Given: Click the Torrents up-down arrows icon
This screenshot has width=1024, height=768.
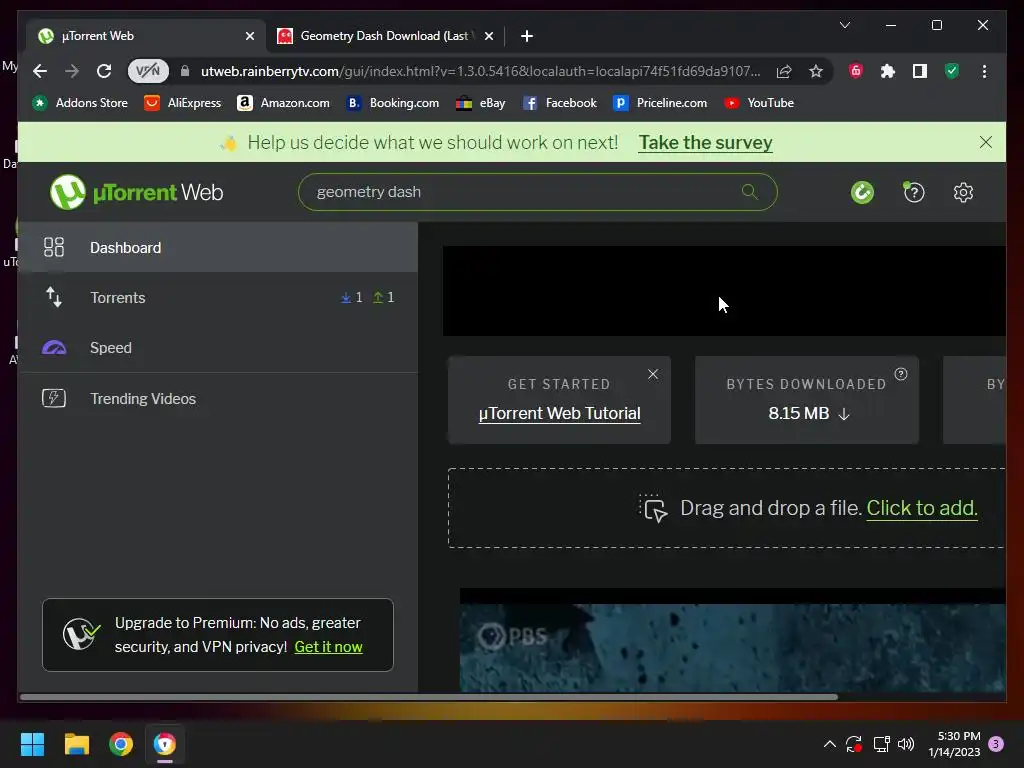Looking at the screenshot, I should (54, 297).
